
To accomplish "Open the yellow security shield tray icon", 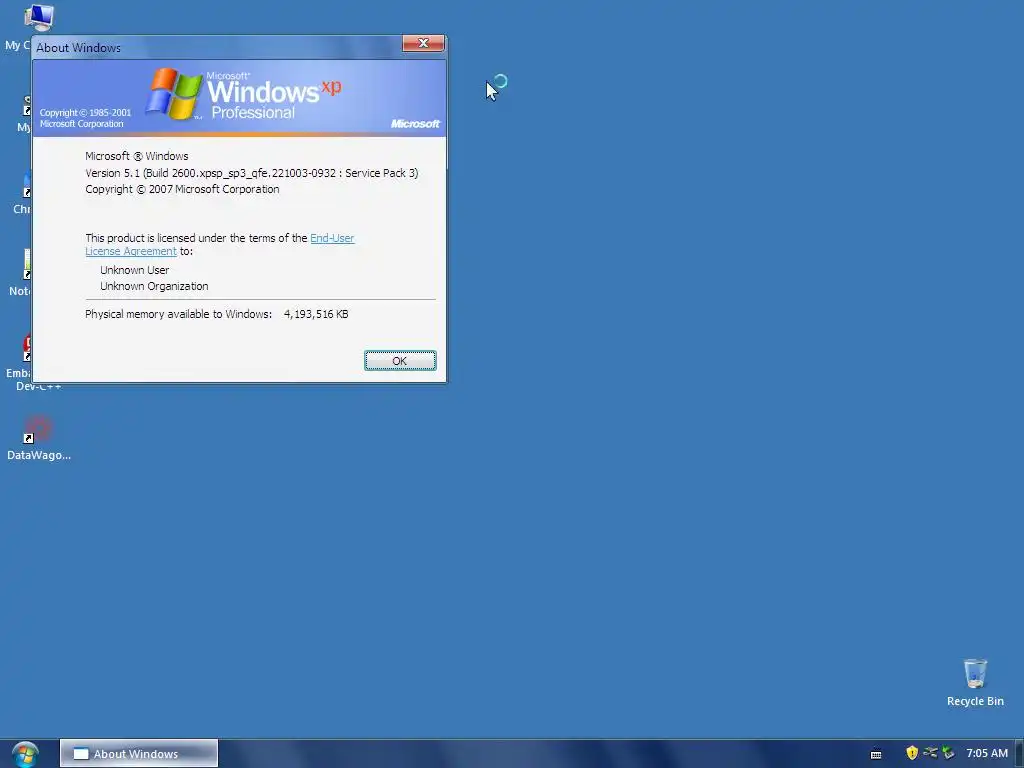I will point(912,753).
